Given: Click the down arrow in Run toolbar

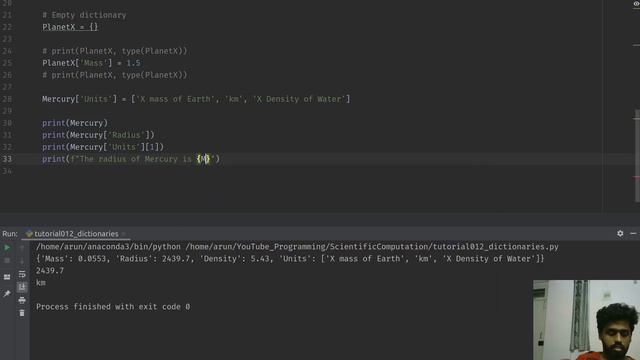Looking at the screenshot, I should point(22,260).
